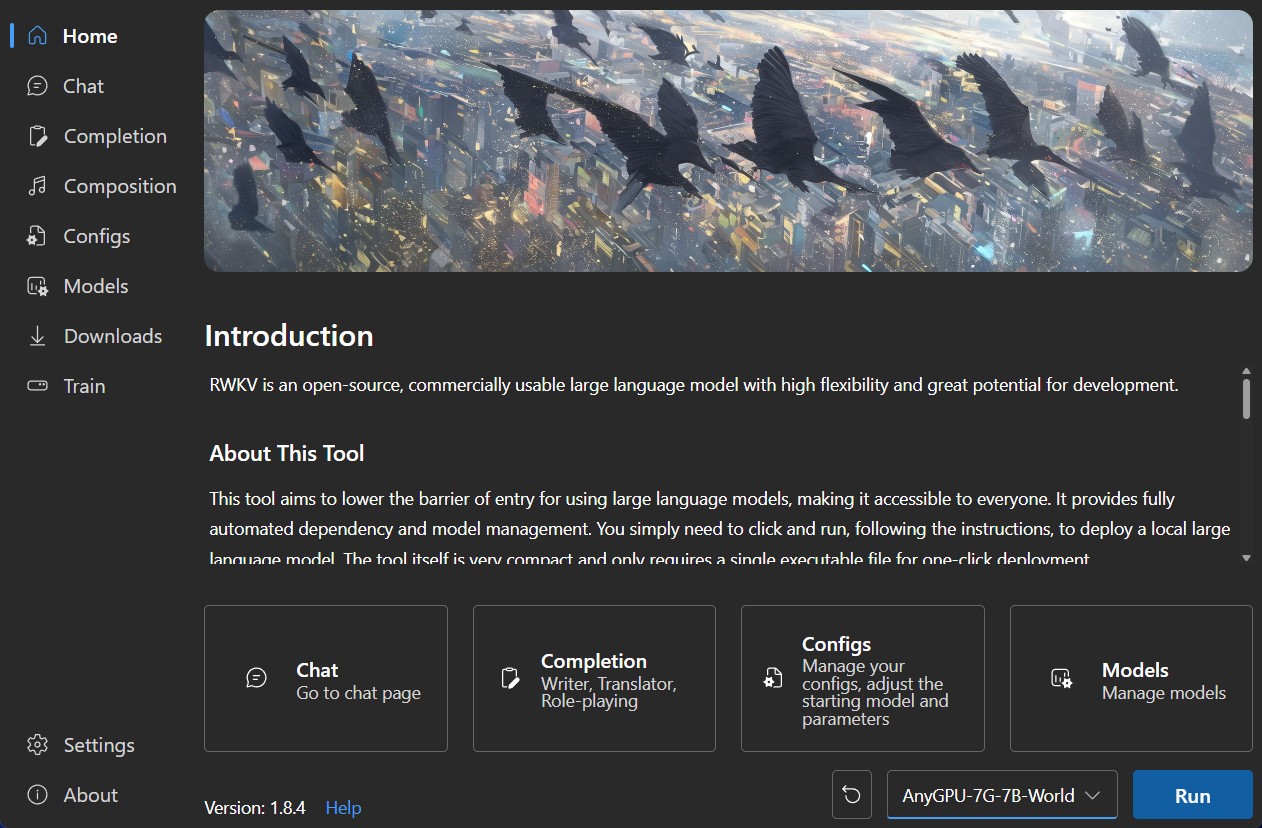Click the Home house icon in sidebar

[x=38, y=36]
